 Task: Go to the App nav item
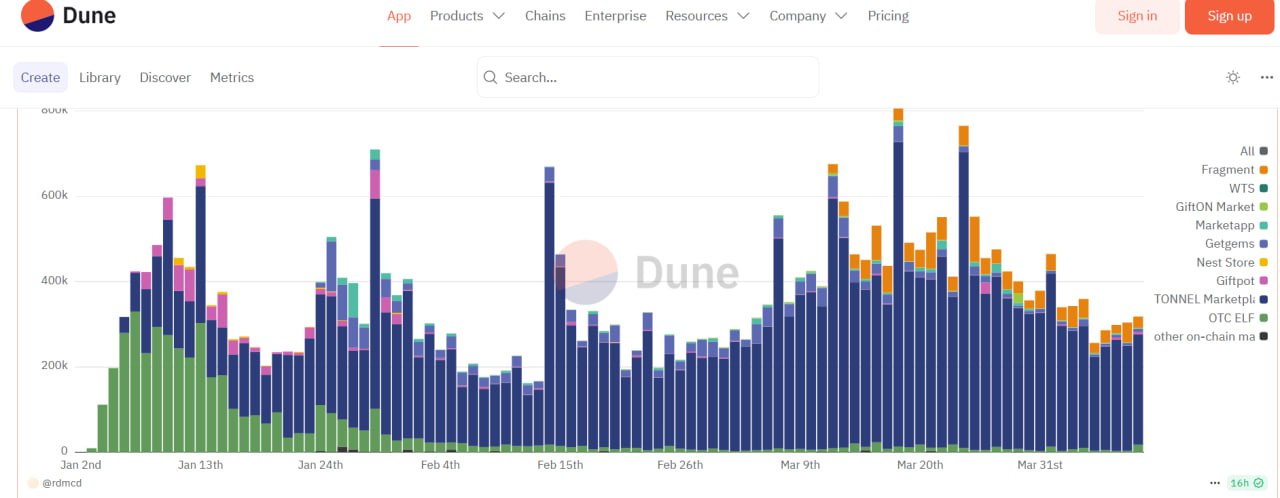coord(399,16)
